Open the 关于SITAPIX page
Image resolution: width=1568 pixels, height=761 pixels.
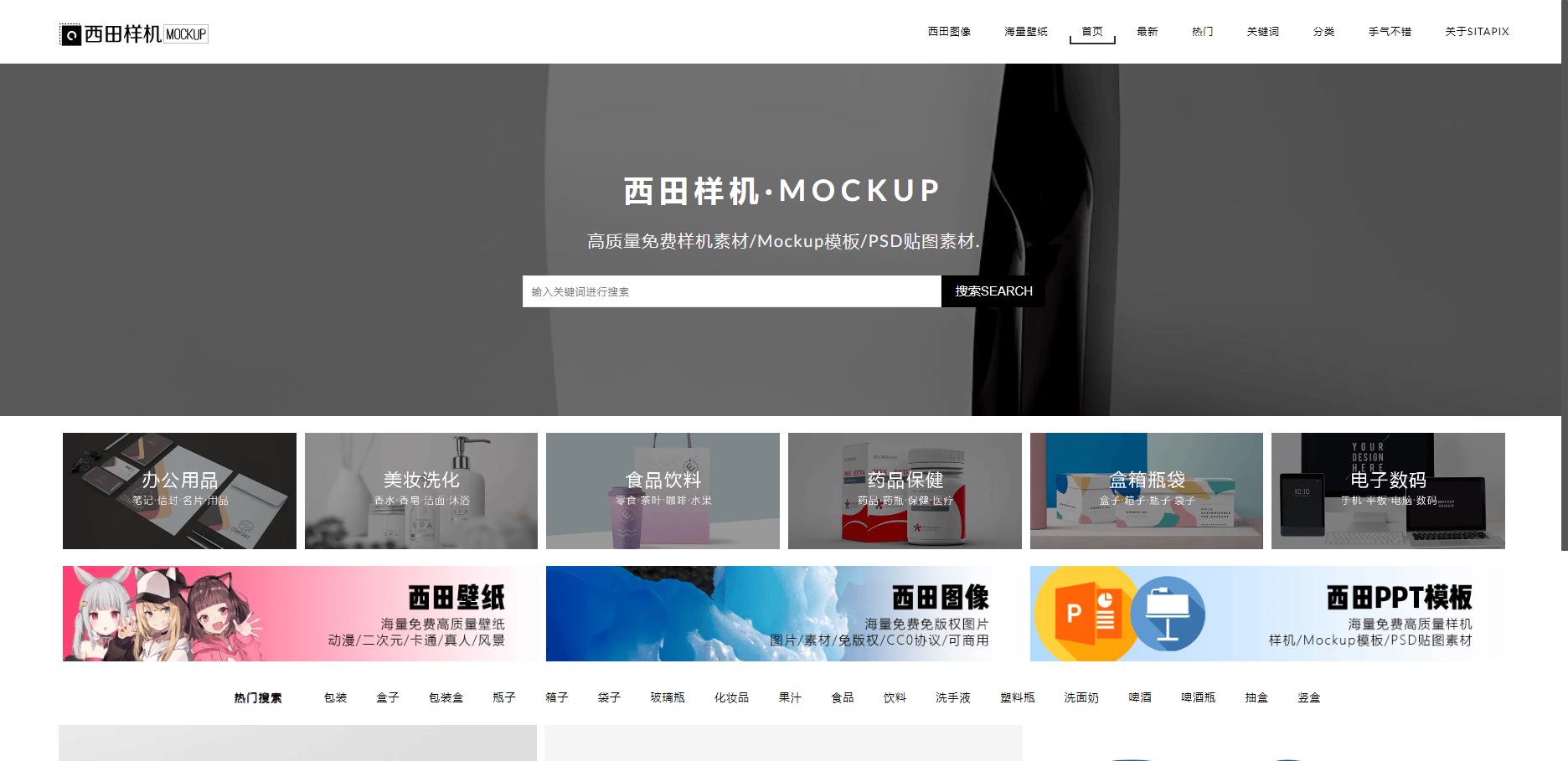tap(1476, 32)
